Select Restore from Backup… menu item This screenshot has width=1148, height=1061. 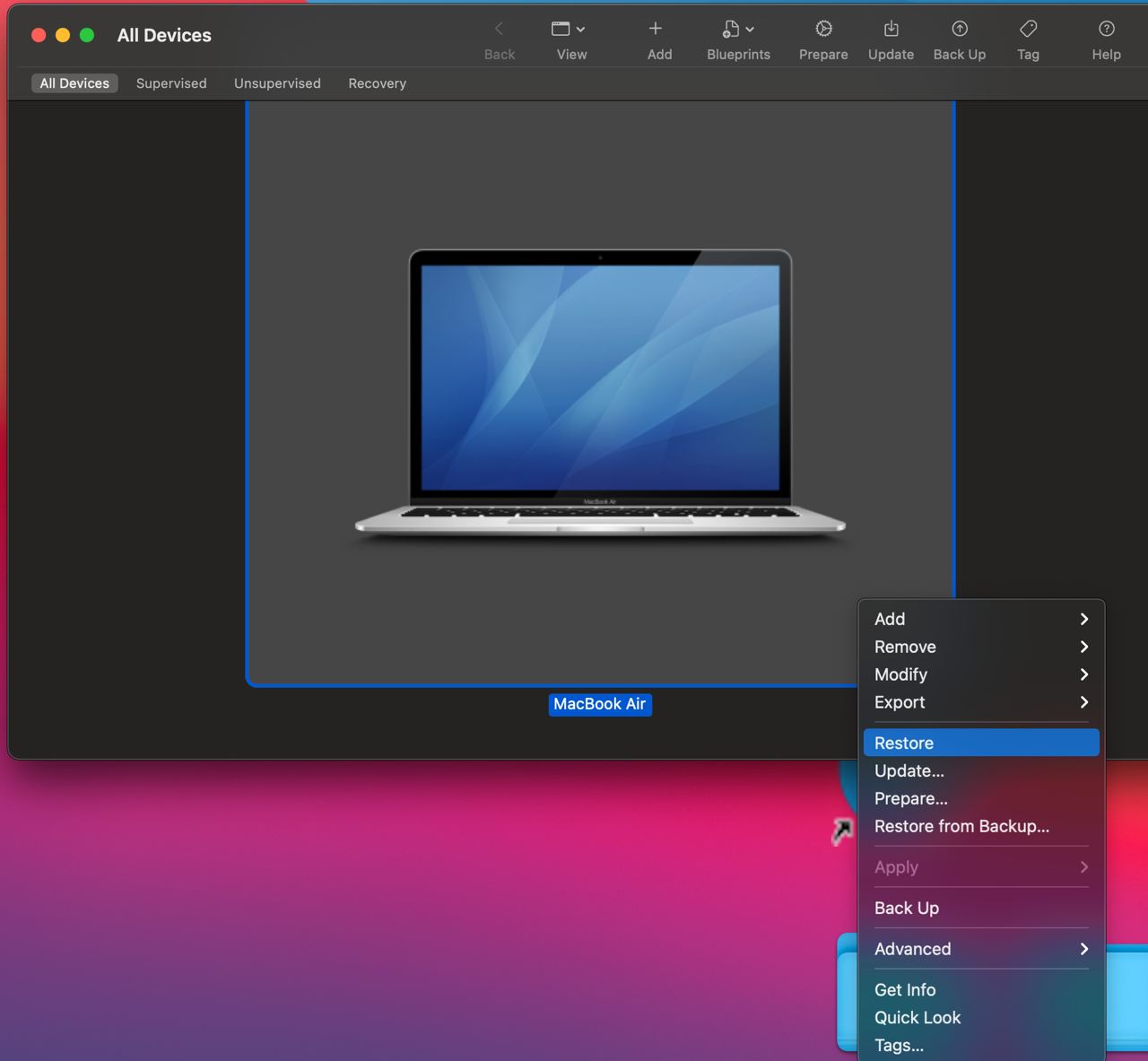(x=981, y=826)
